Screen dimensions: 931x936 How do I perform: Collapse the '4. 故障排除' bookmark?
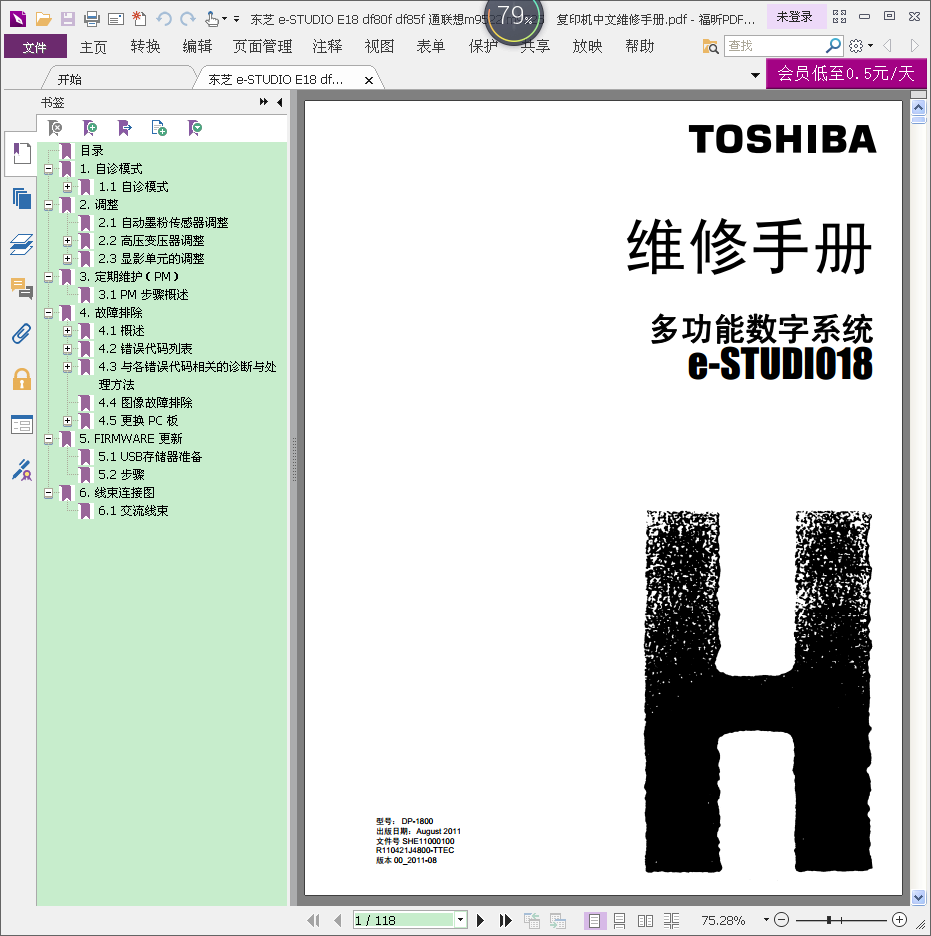point(48,313)
